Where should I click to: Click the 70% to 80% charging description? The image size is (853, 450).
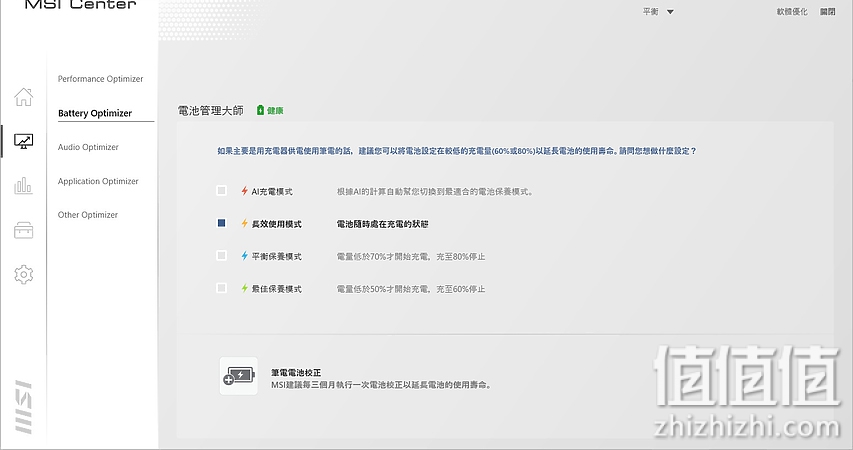[411, 256]
